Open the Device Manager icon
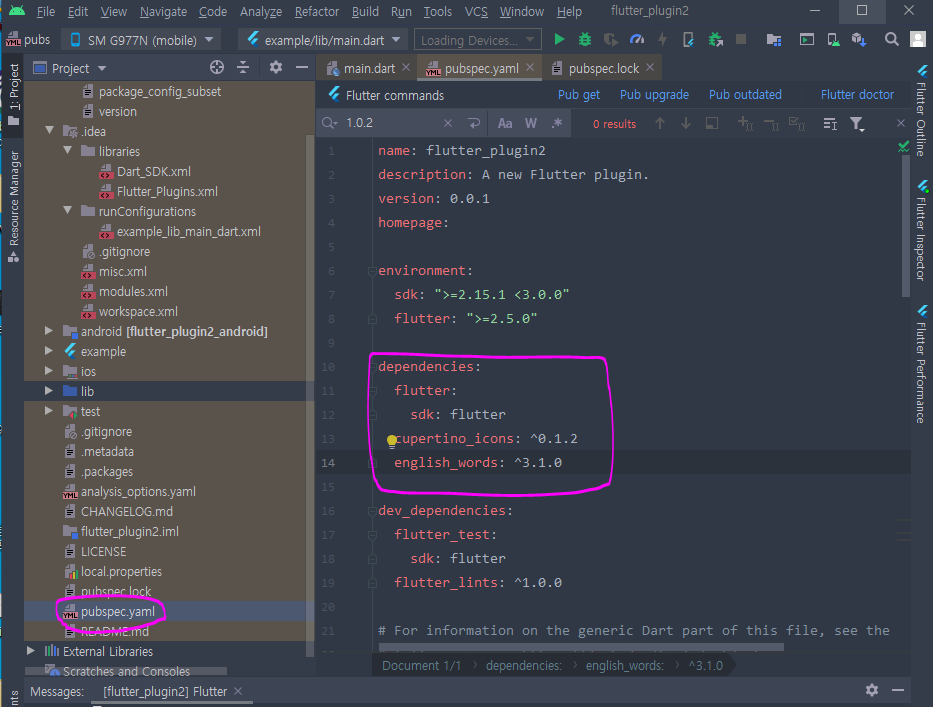The image size is (933, 707). tap(833, 40)
